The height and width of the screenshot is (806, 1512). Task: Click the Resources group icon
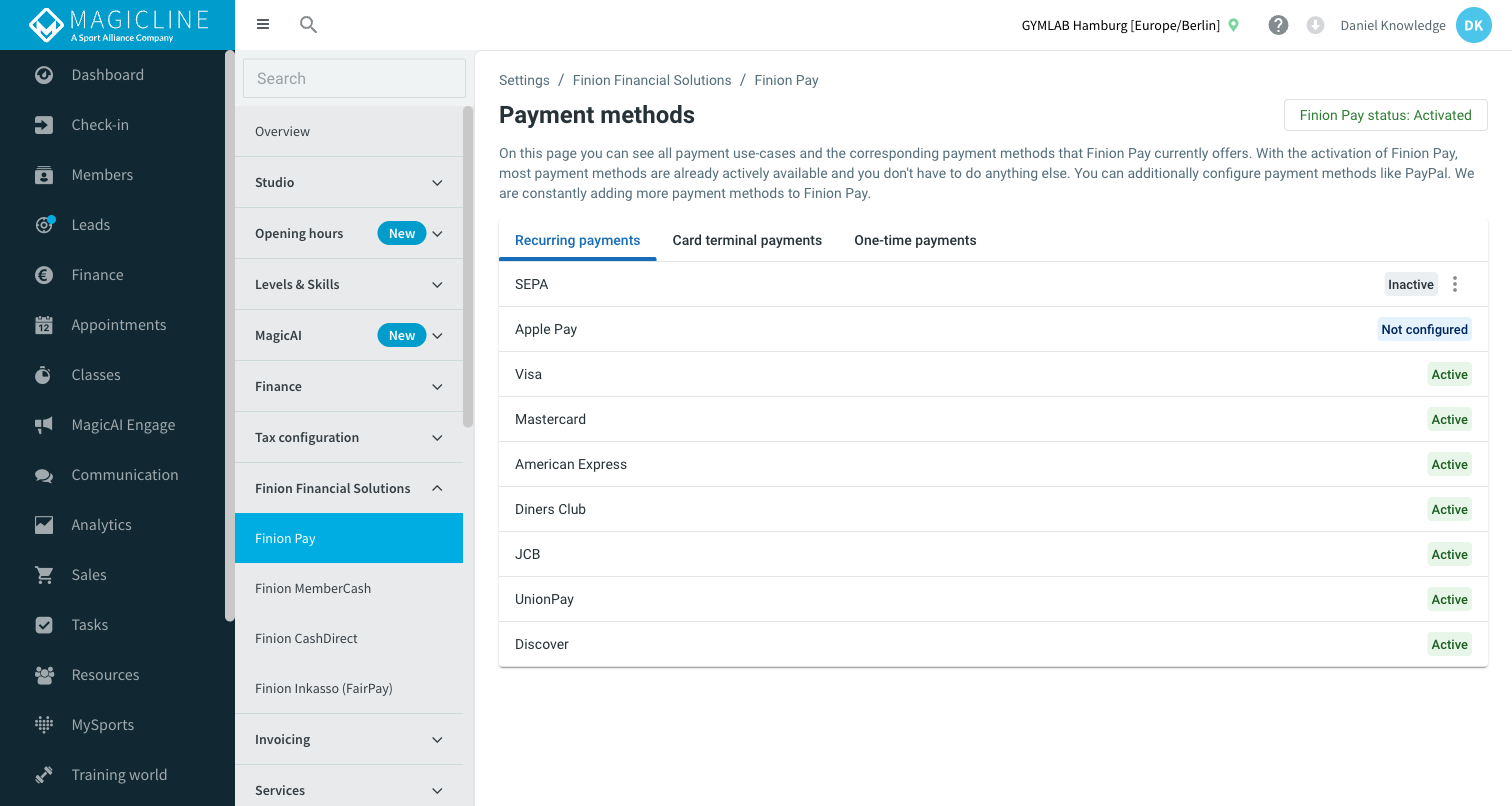click(x=44, y=675)
